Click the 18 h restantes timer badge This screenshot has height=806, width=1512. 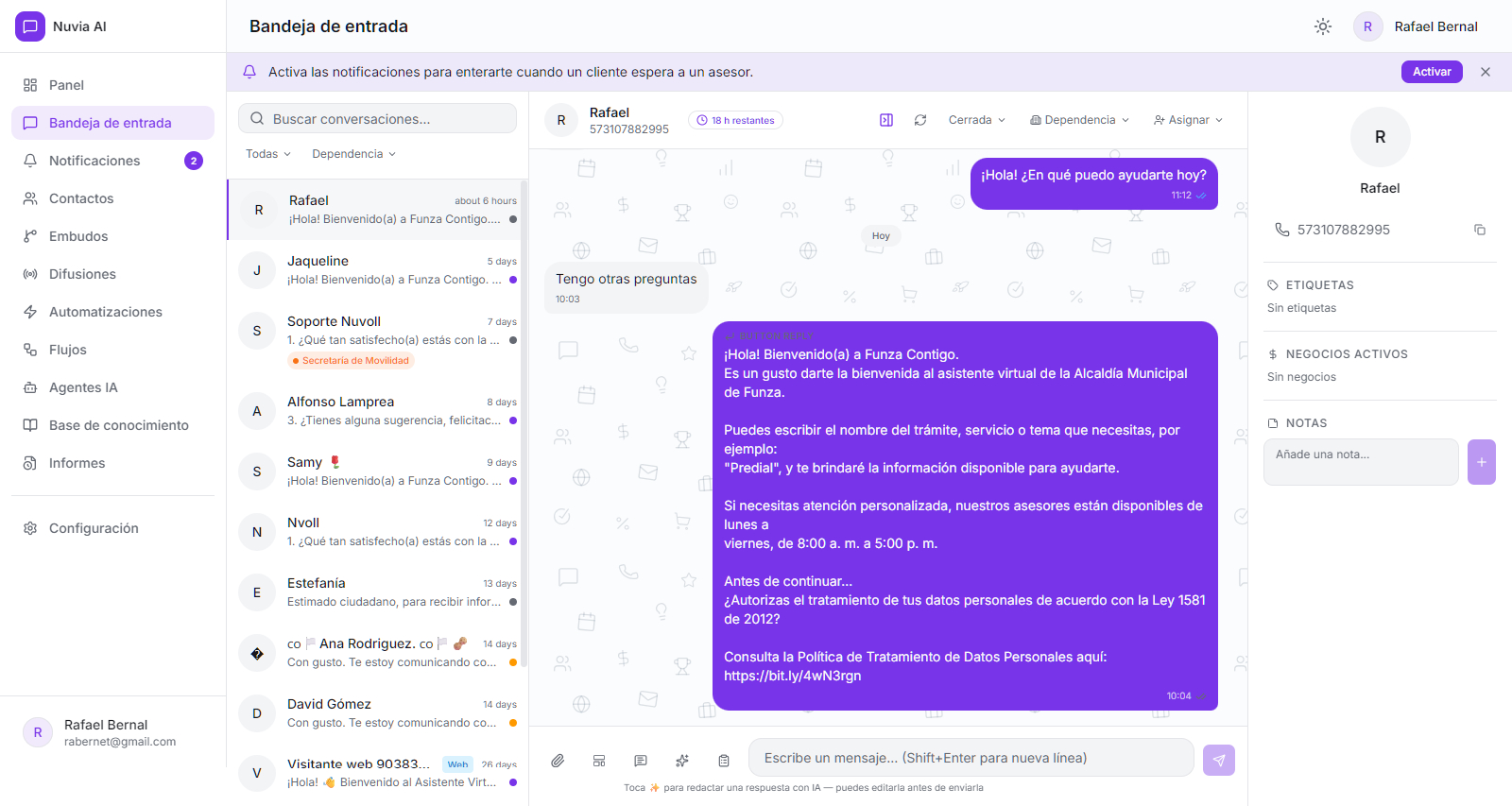point(735,121)
